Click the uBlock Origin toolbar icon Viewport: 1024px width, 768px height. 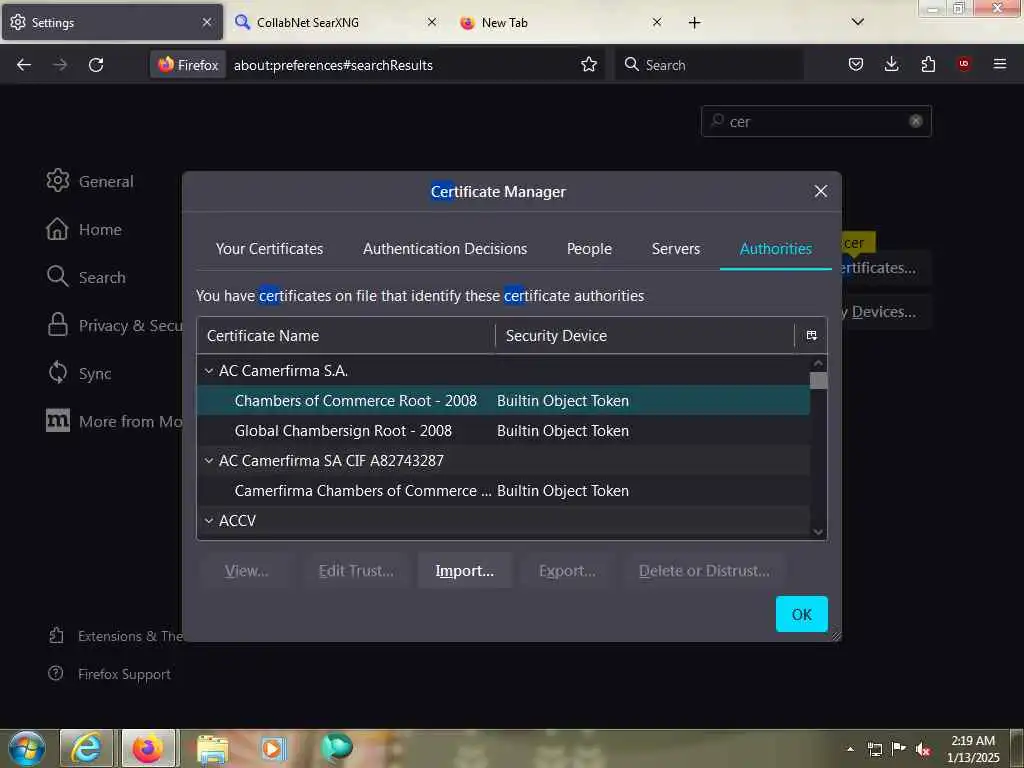(963, 64)
